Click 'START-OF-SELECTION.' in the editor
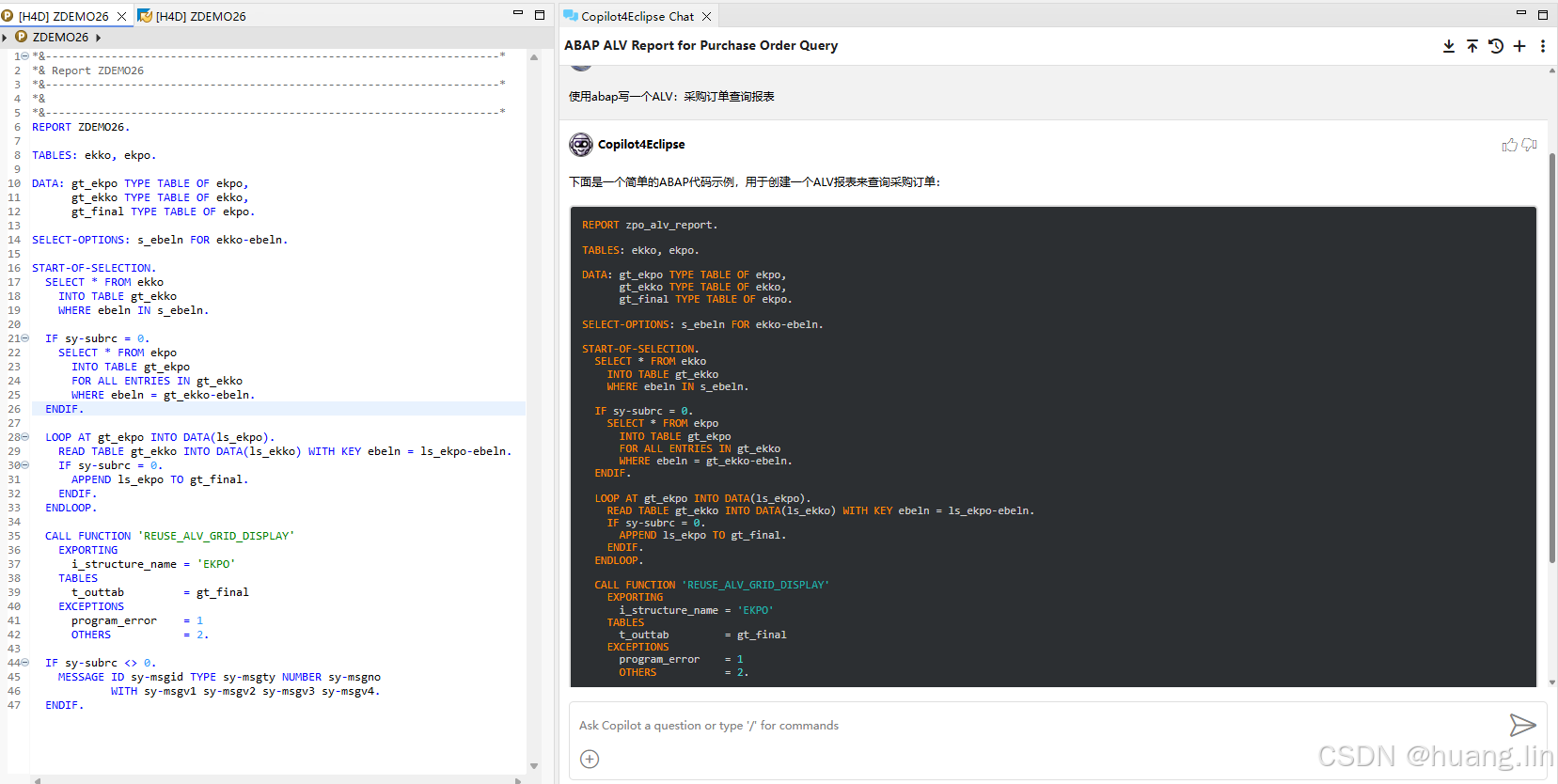 tap(94, 268)
